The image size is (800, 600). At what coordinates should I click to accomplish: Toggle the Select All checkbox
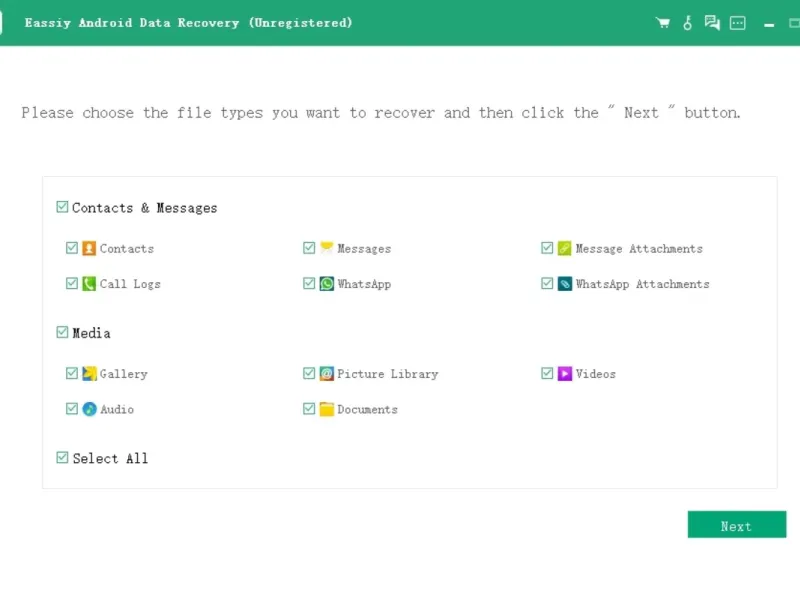point(63,458)
